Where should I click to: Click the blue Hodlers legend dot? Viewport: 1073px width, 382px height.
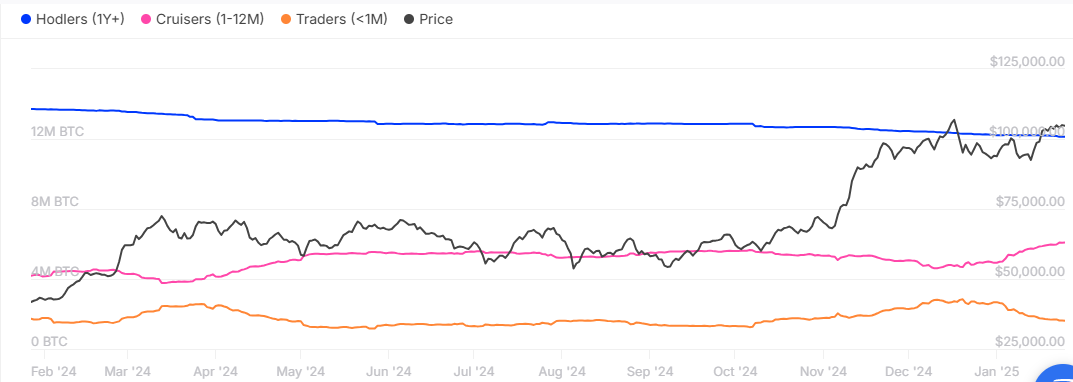27,19
